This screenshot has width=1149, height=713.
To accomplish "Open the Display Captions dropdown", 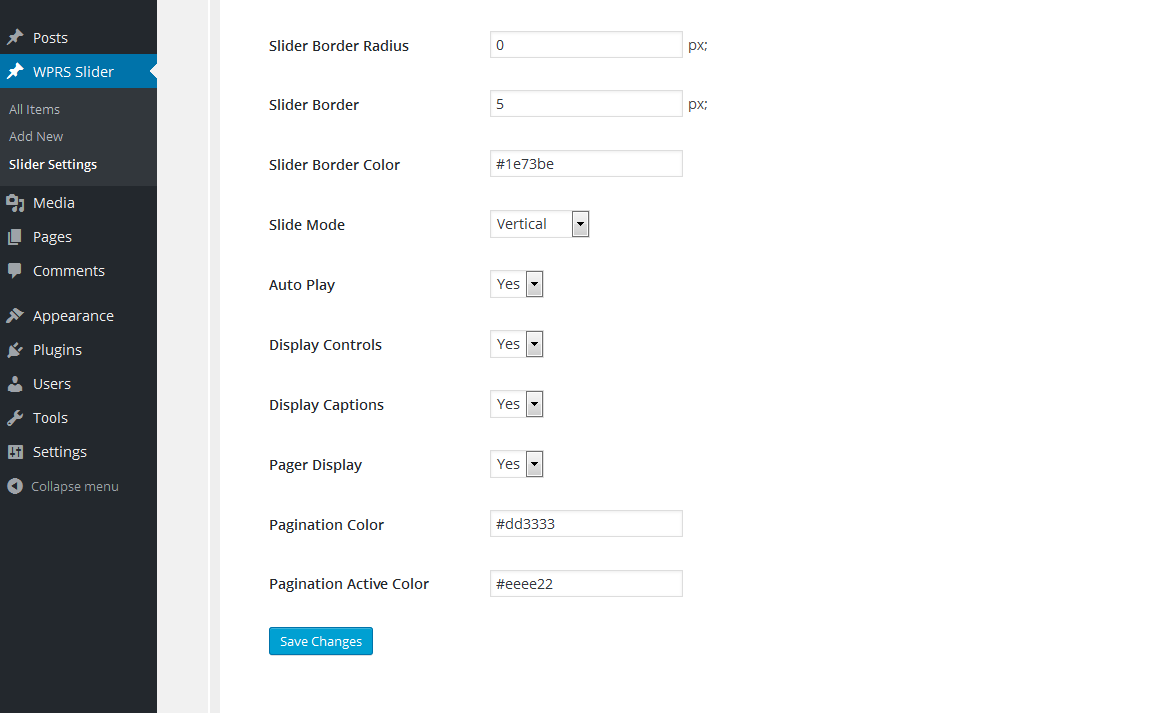I will (x=517, y=404).
